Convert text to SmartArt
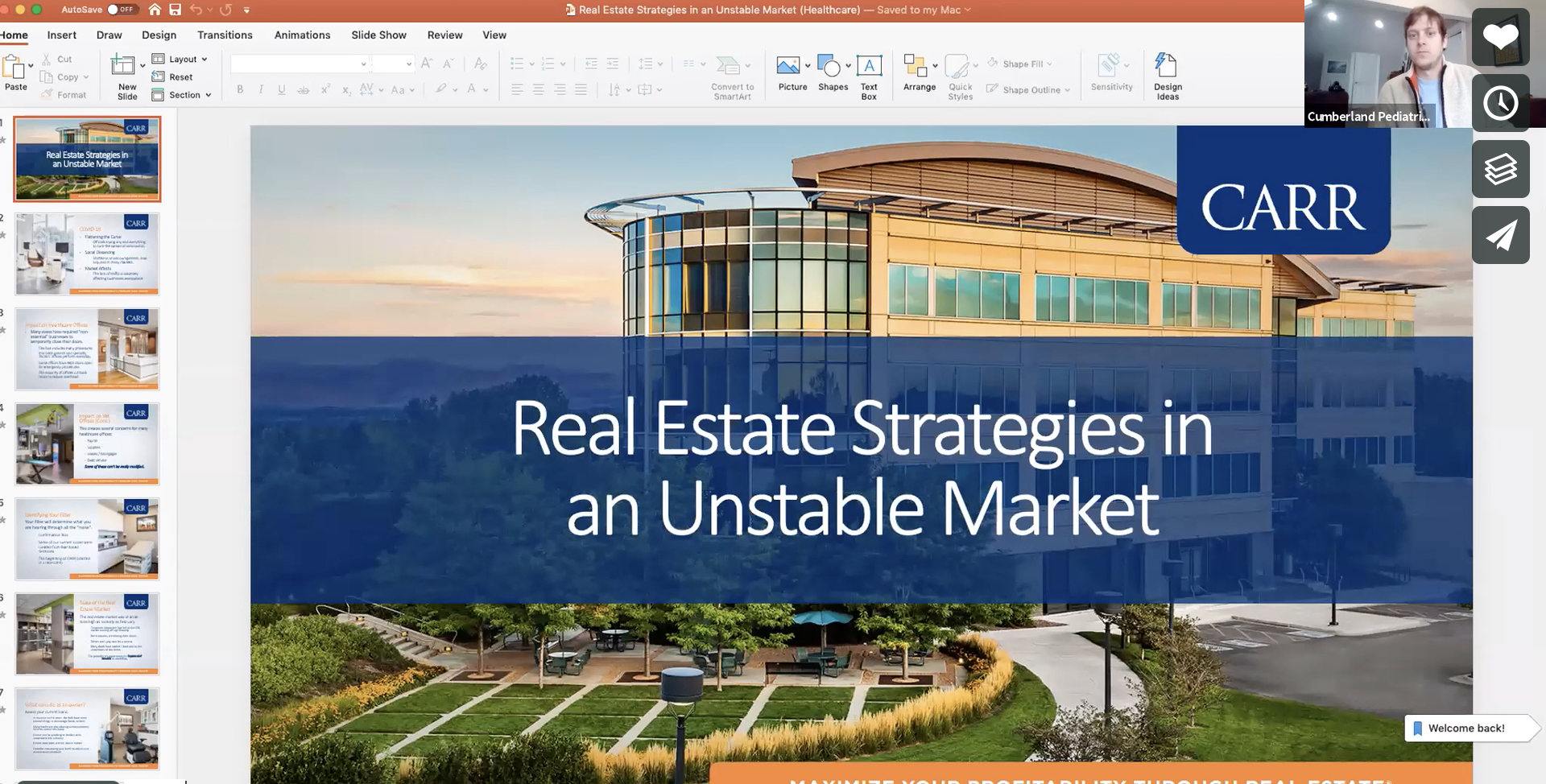Image resolution: width=1546 pixels, height=784 pixels. [x=732, y=76]
